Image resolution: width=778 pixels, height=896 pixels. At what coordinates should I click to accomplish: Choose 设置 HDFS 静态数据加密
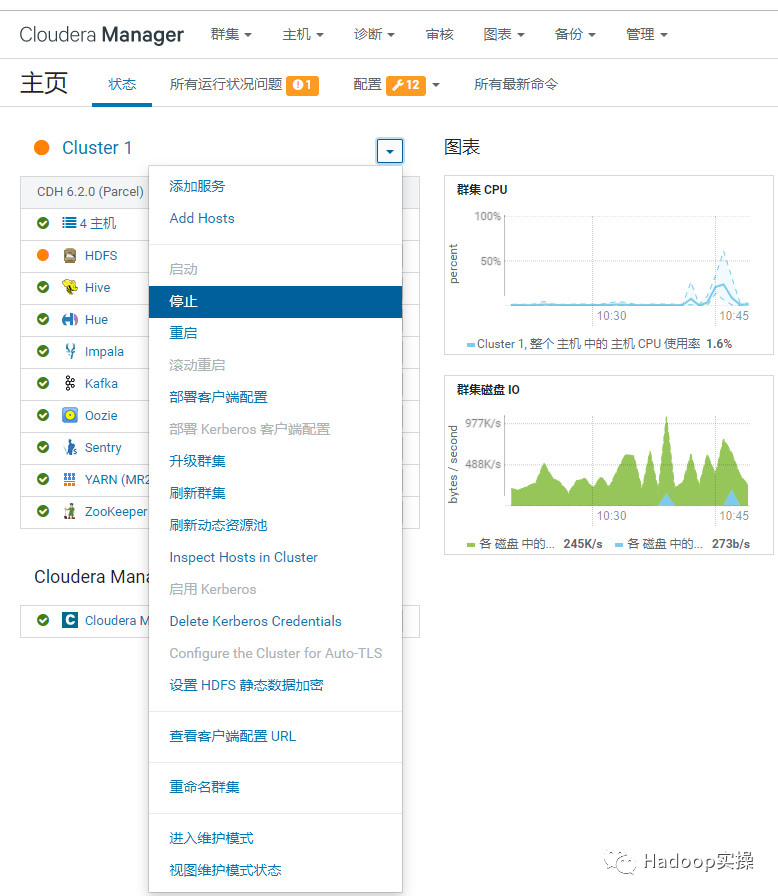click(275, 685)
